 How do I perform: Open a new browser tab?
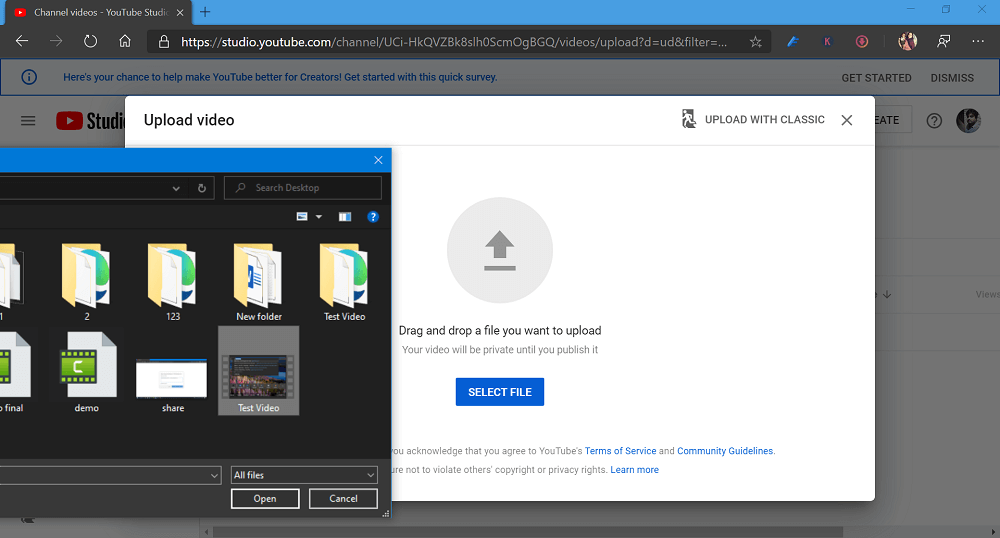(205, 12)
